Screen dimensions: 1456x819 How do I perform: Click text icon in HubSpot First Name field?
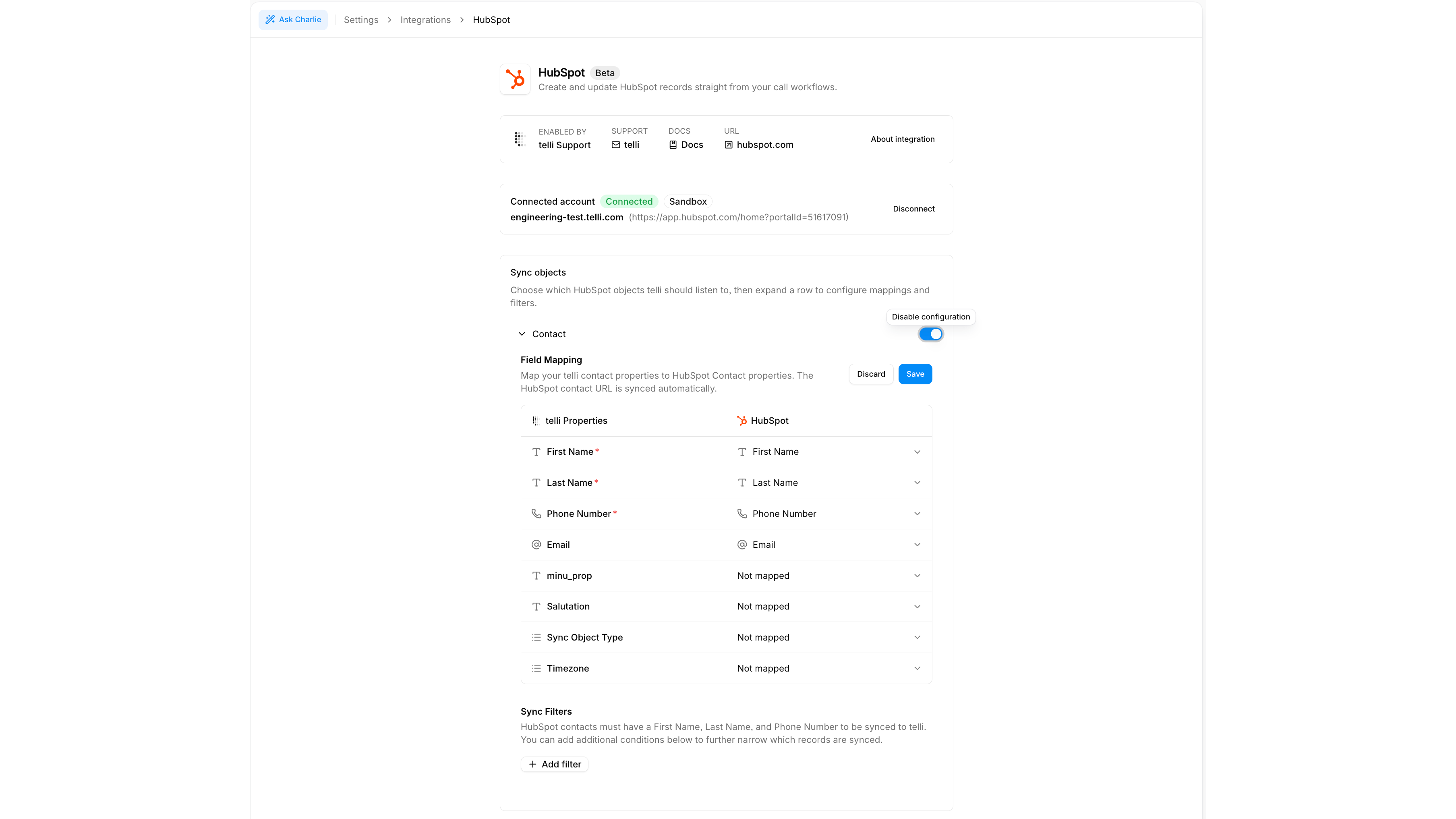point(742,452)
